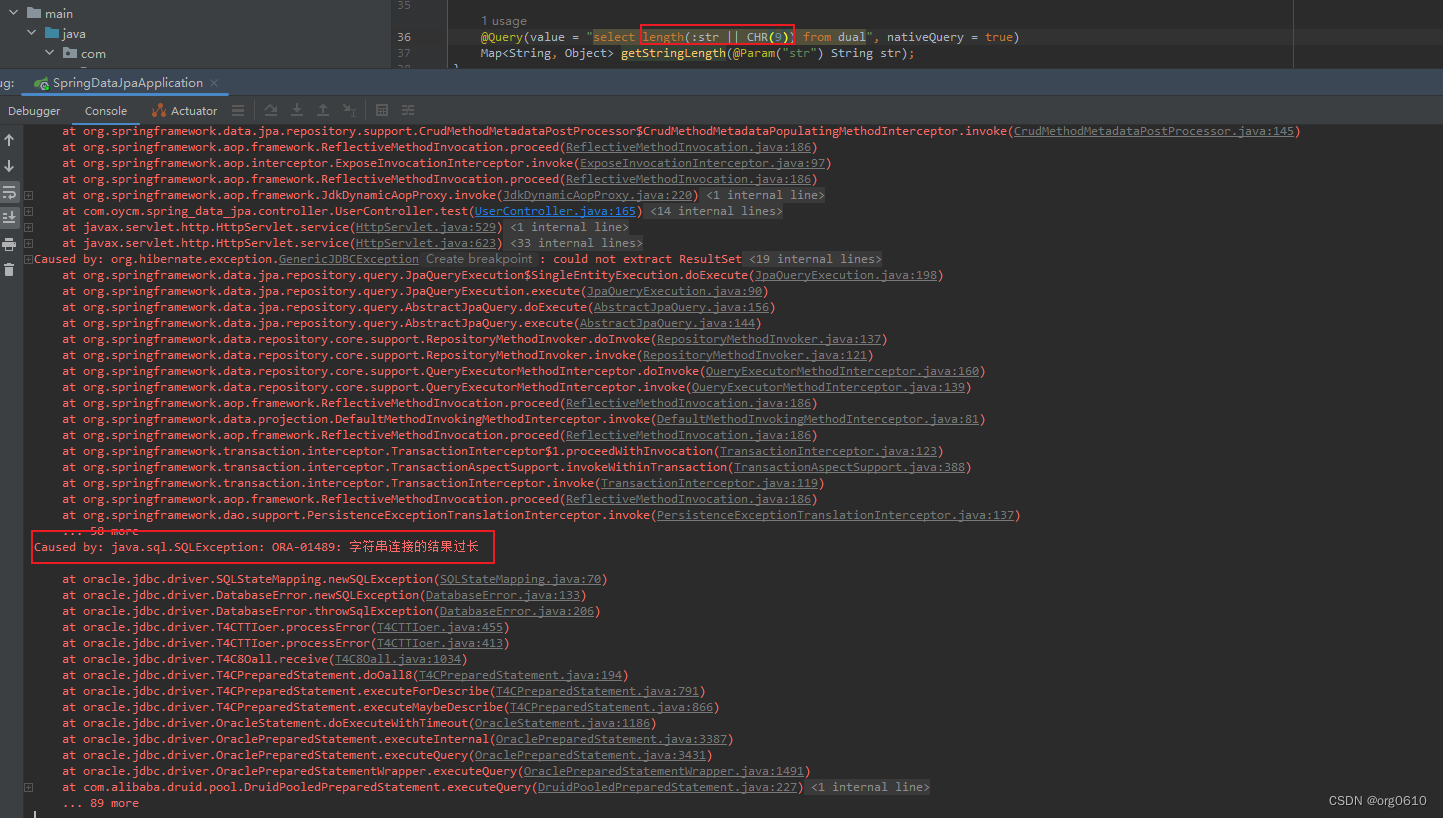Close the SpringDataJpaApplication debug tab
Screen dimensions: 1443x818
pos(215,83)
